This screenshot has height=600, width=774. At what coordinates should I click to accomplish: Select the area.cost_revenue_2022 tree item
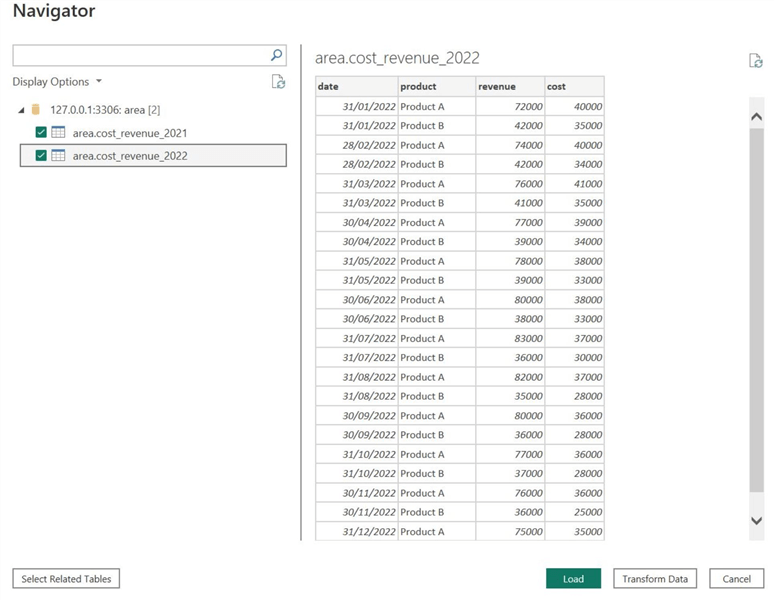[153, 155]
